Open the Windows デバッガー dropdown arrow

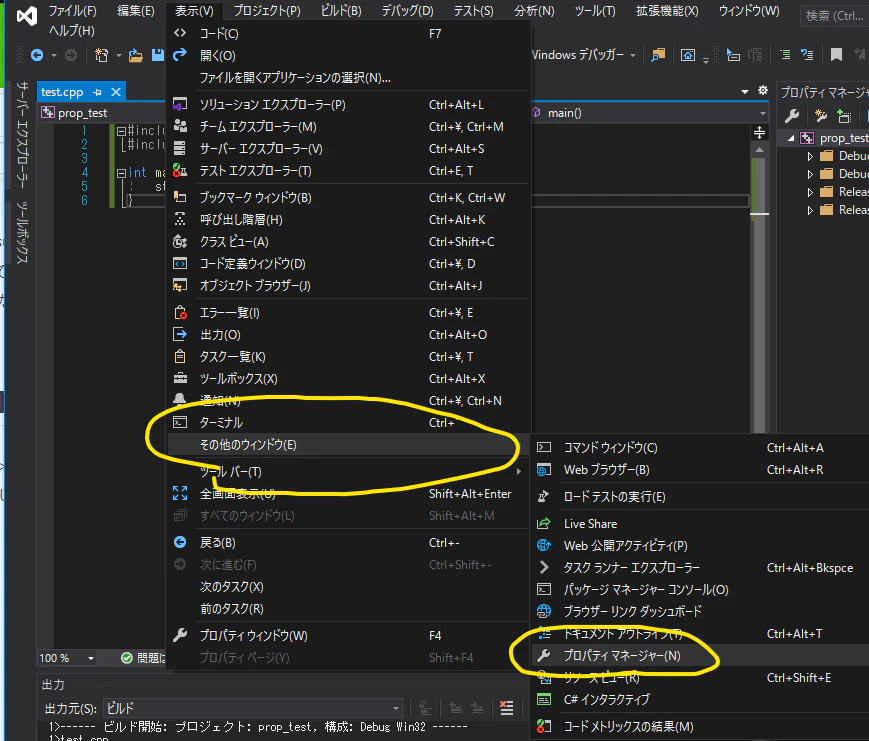(x=633, y=55)
